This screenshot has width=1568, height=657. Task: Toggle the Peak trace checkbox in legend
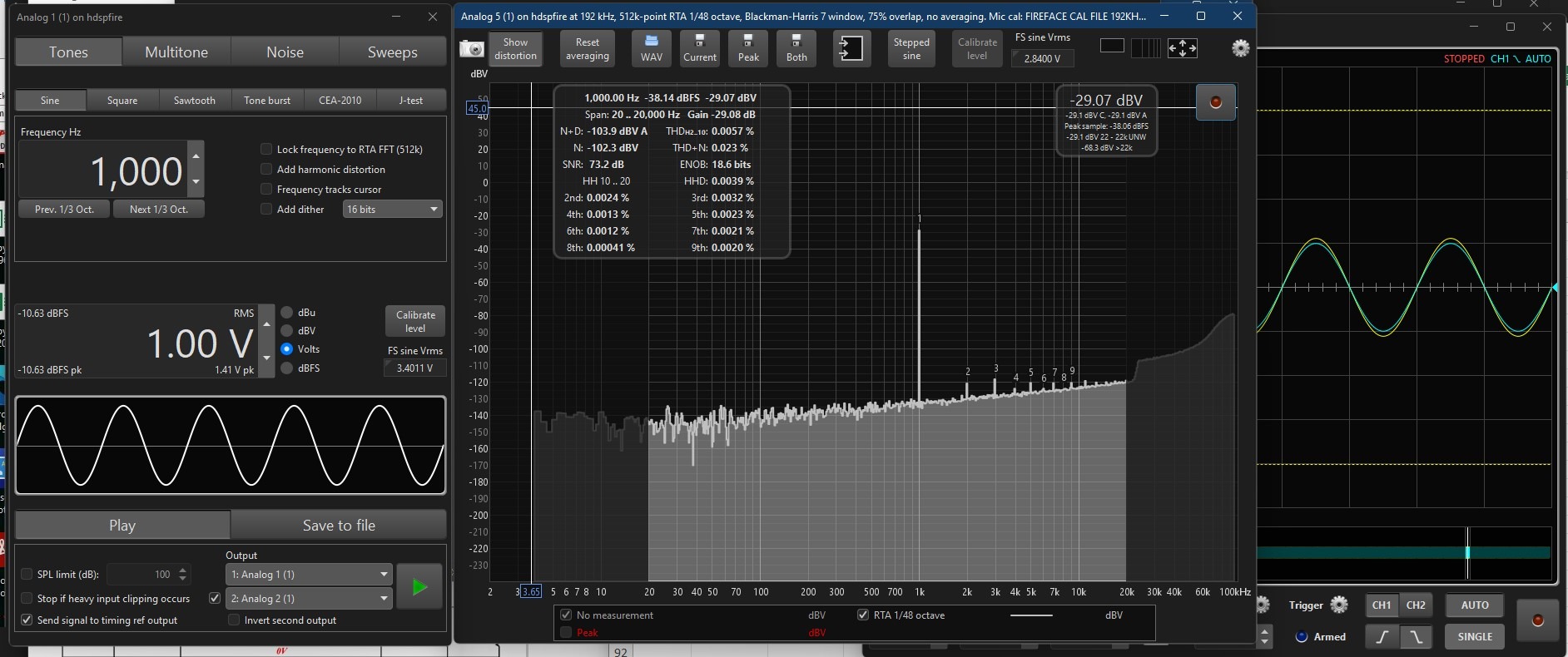click(566, 632)
